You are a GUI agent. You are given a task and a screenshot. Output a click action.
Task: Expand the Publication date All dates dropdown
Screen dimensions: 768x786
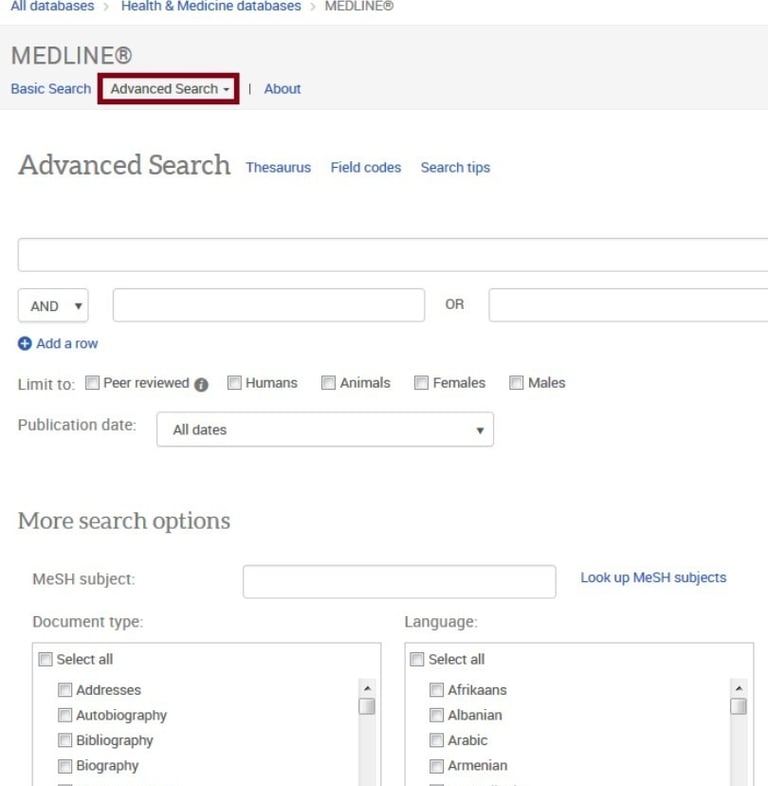coord(325,430)
